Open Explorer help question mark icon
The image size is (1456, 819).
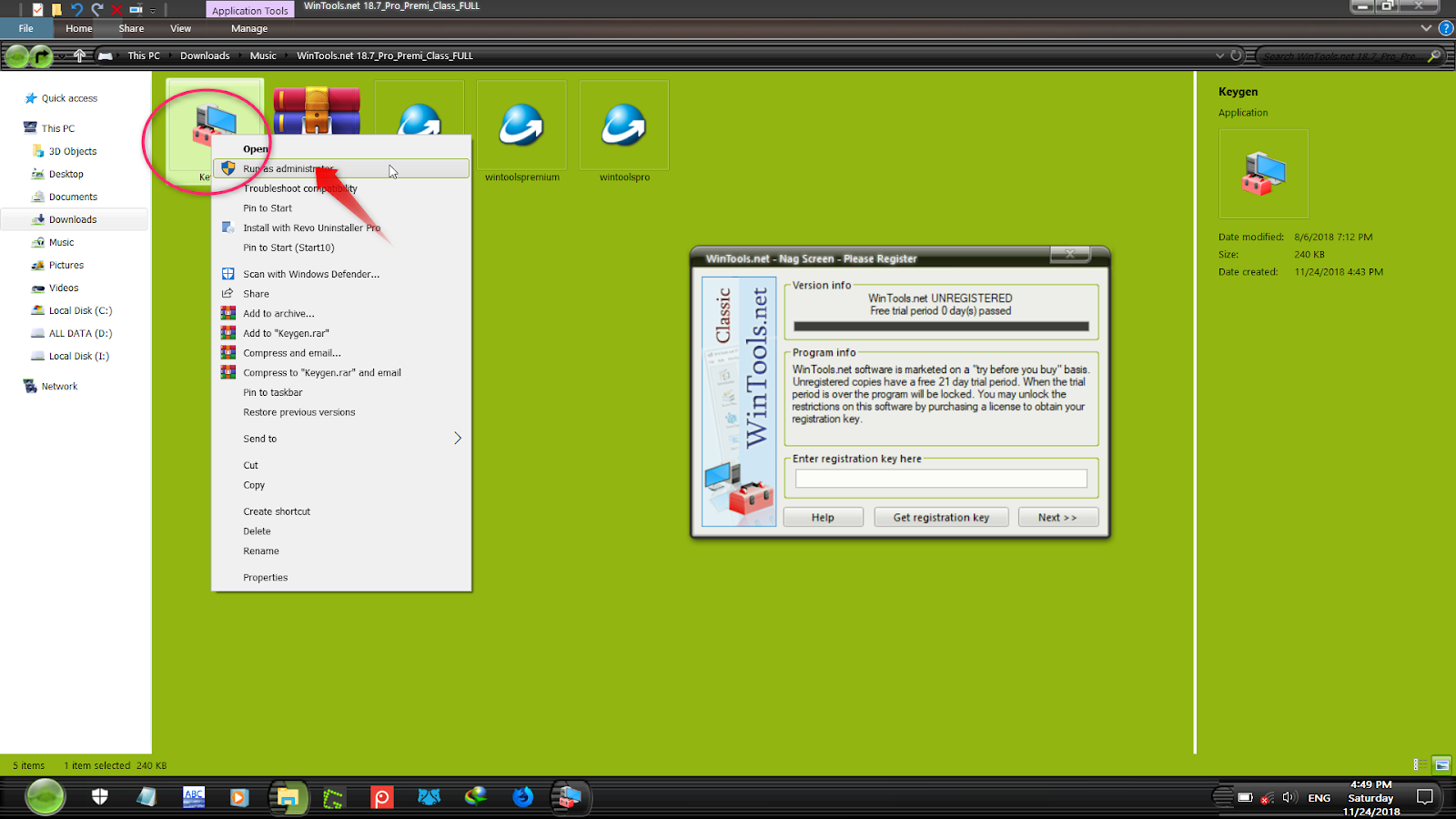click(x=1446, y=28)
